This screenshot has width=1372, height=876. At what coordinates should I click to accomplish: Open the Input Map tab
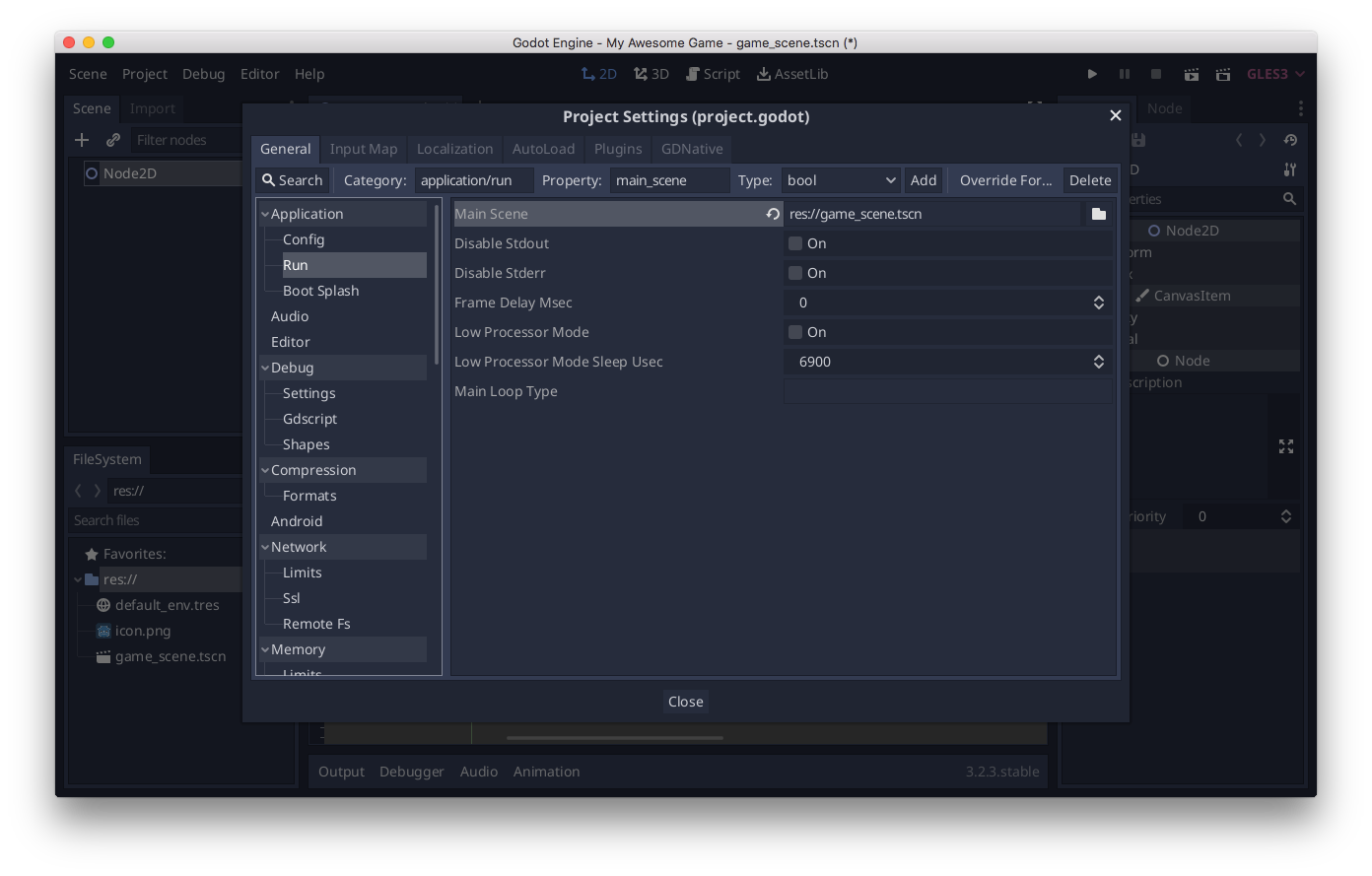pyautogui.click(x=364, y=149)
